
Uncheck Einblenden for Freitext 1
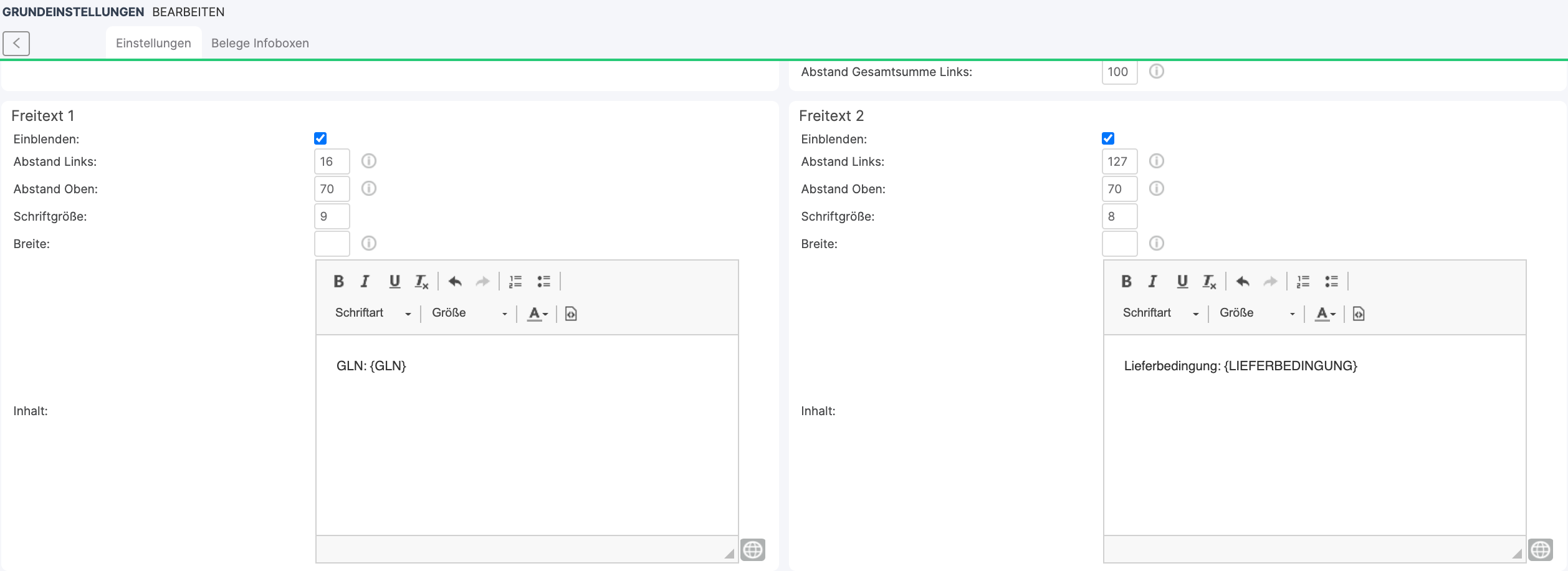click(320, 138)
